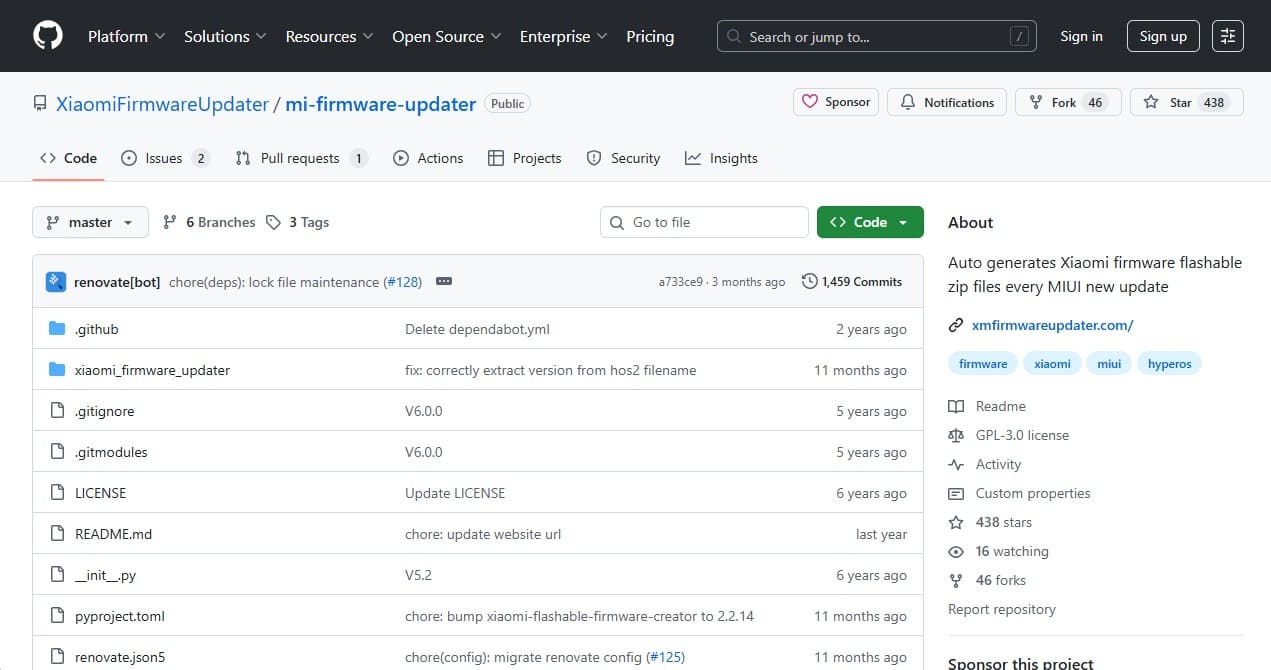Switch to the Code tab

(68, 158)
